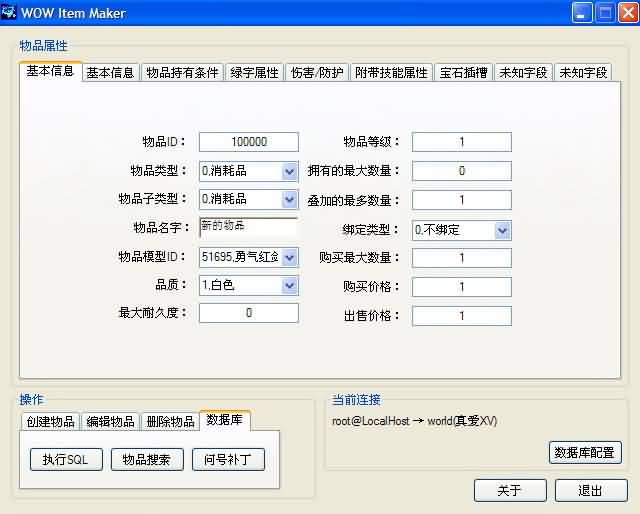Open the first 未知字段 tab
The width and height of the screenshot is (640, 514).
tap(523, 73)
